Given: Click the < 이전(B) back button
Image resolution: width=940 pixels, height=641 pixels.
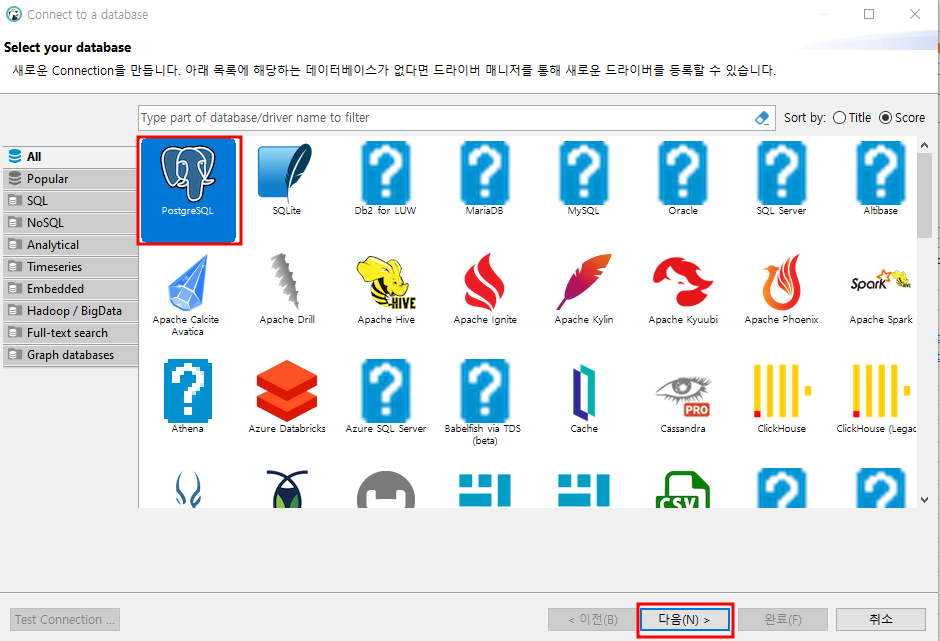Looking at the screenshot, I should [593, 619].
